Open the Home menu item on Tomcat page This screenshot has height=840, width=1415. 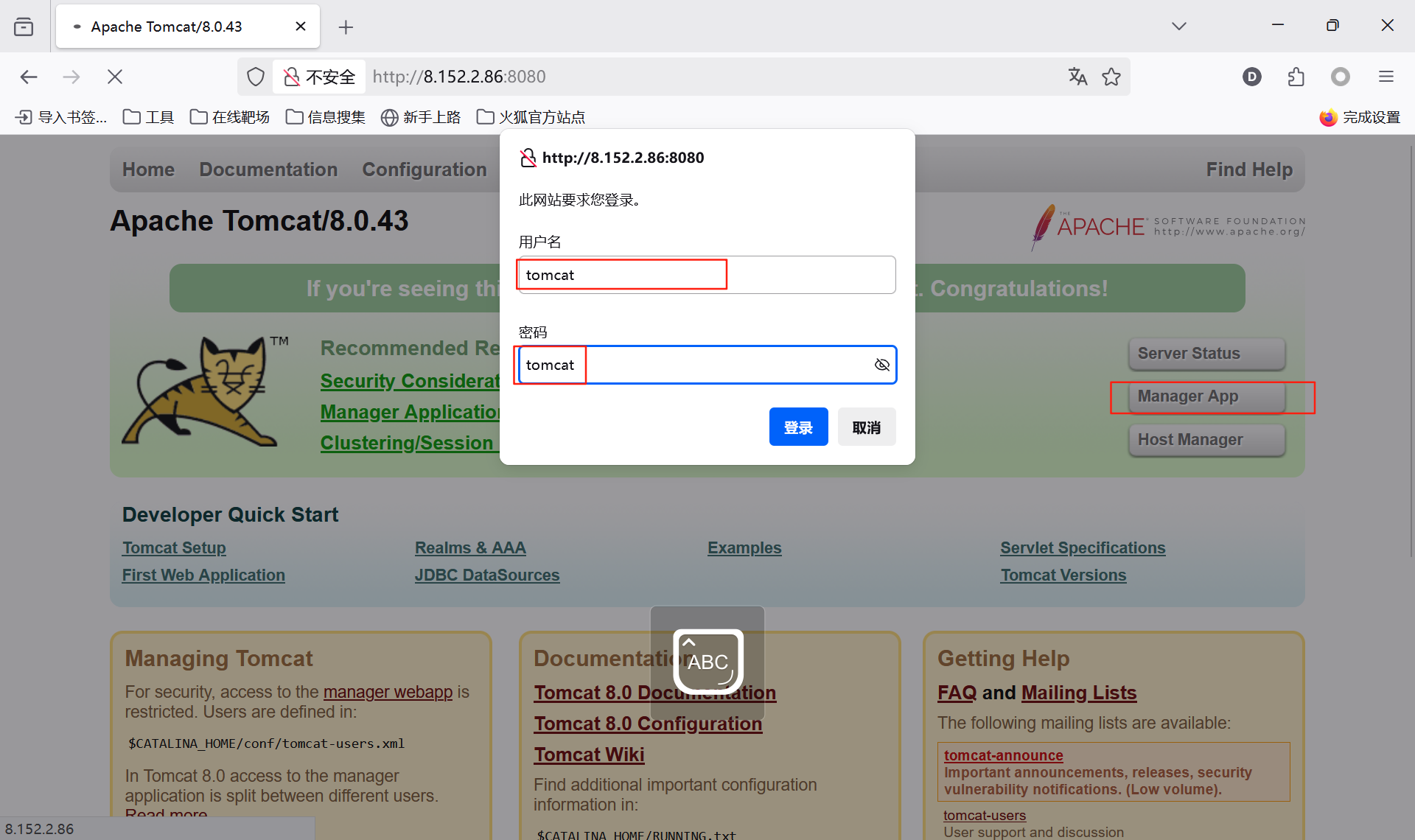click(x=148, y=169)
